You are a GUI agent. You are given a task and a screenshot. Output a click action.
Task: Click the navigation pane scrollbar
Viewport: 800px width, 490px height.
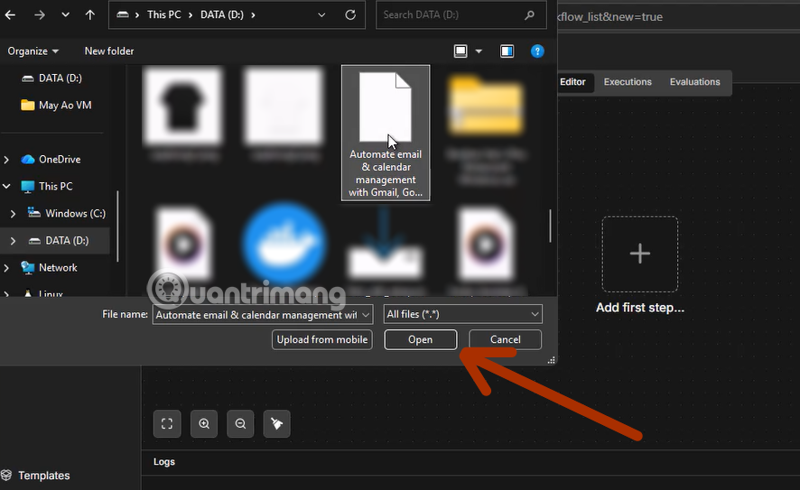[118, 226]
